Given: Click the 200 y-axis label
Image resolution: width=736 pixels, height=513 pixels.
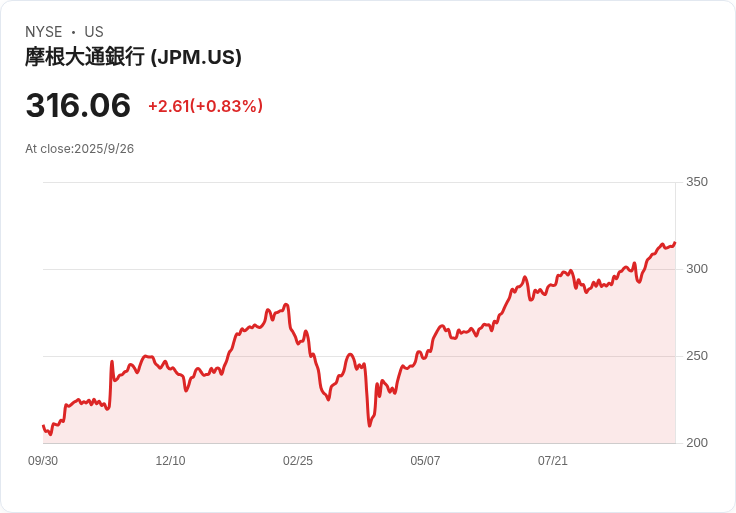Looking at the screenshot, I should click(x=697, y=443).
